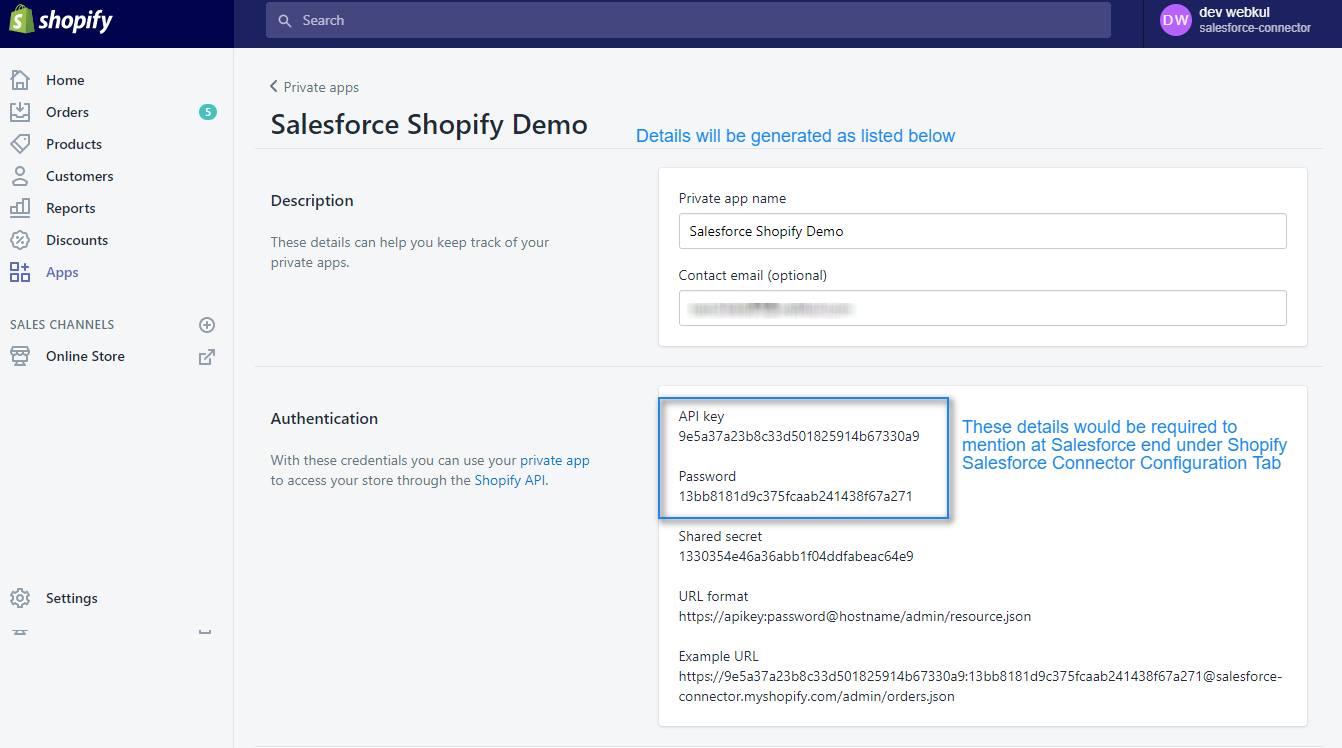Open Settings in sidebar
Viewport: 1342px width, 748px height.
point(72,598)
